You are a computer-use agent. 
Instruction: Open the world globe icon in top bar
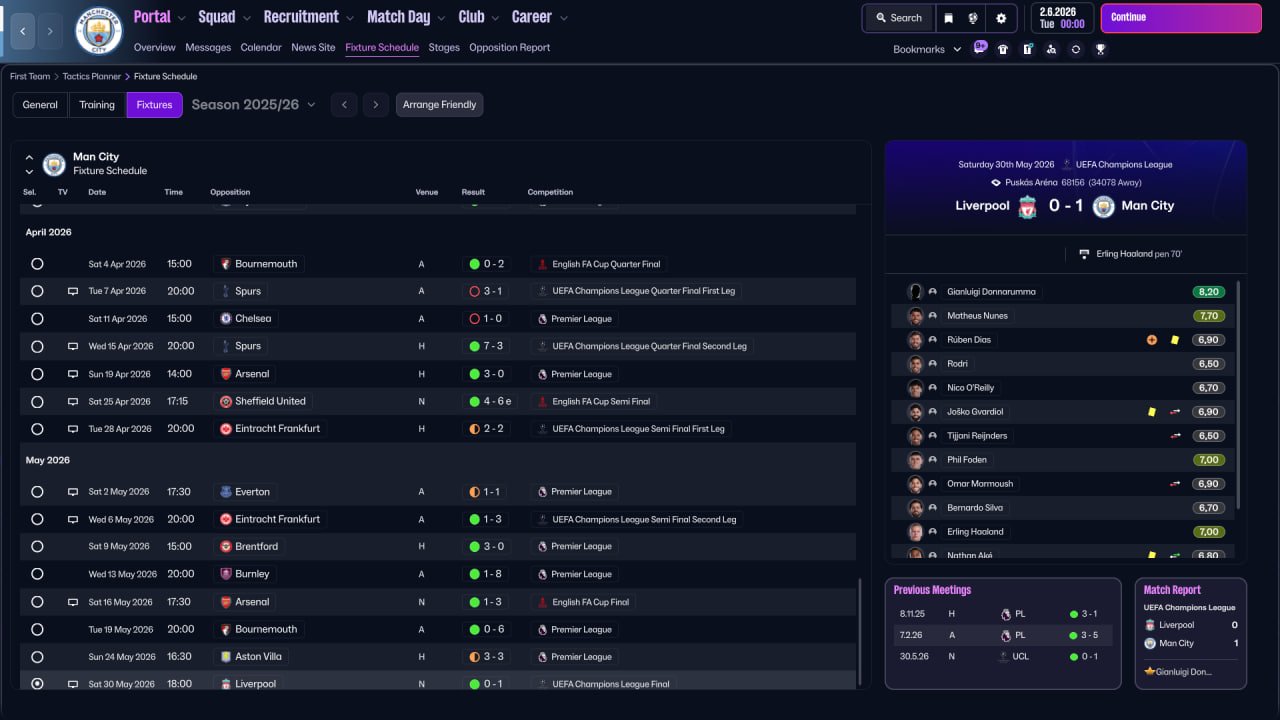[x=974, y=18]
